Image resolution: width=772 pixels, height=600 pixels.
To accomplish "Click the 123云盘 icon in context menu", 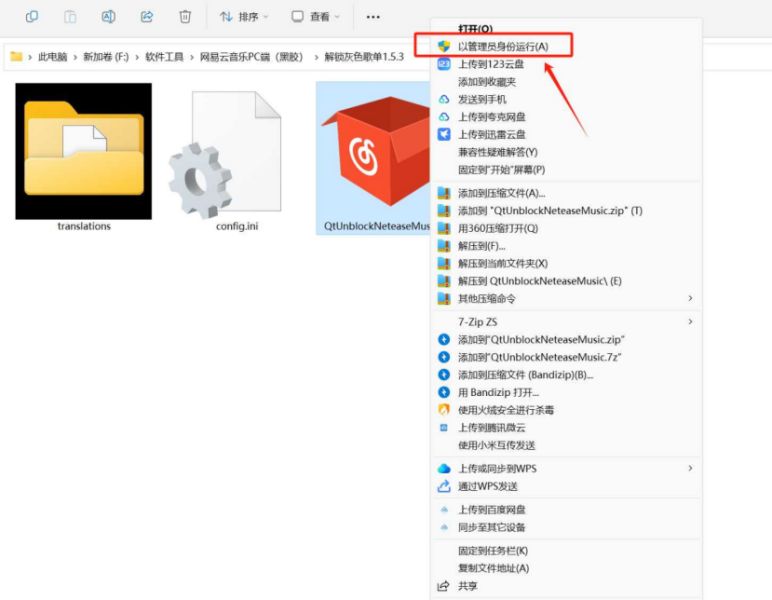I will click(x=444, y=64).
